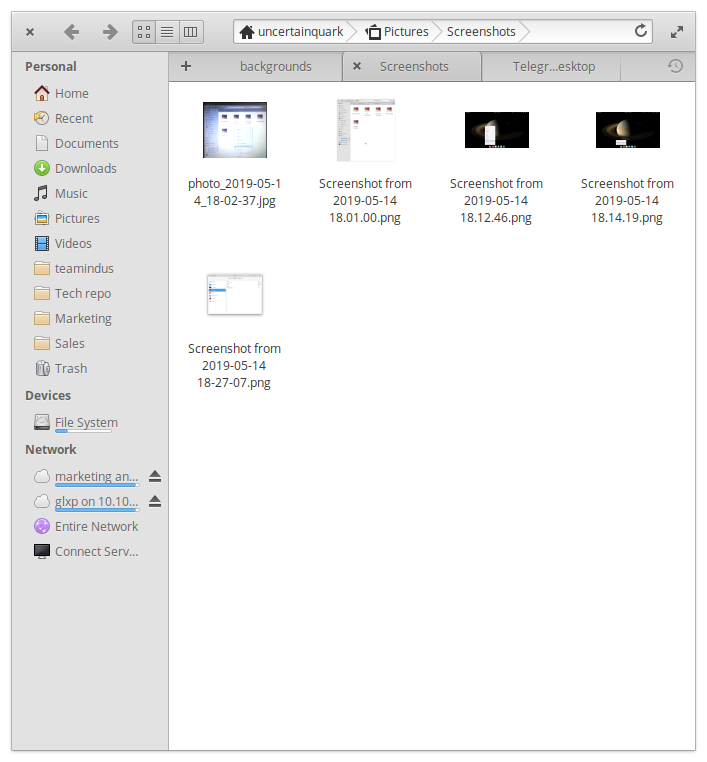Image resolution: width=707 pixels, height=762 pixels.
Task: Switch to list view
Action: point(167,32)
